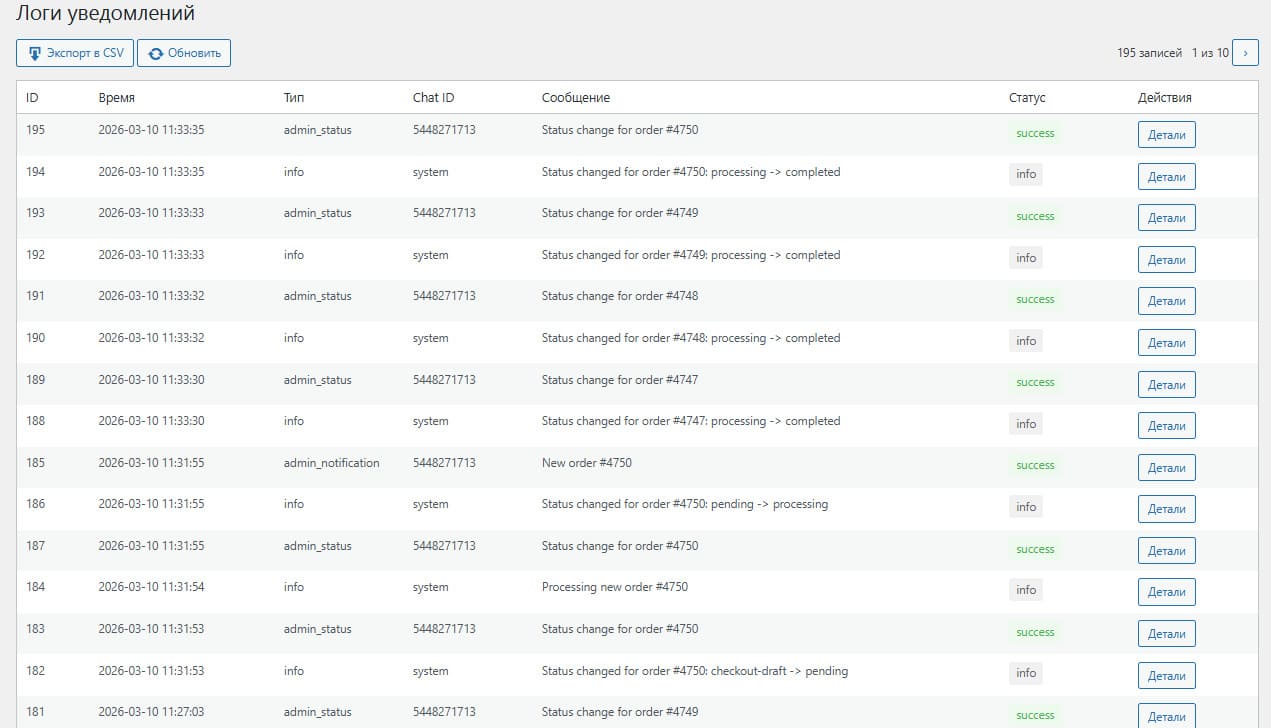Click the Статус column header
The width and height of the screenshot is (1271, 728).
point(1027,98)
